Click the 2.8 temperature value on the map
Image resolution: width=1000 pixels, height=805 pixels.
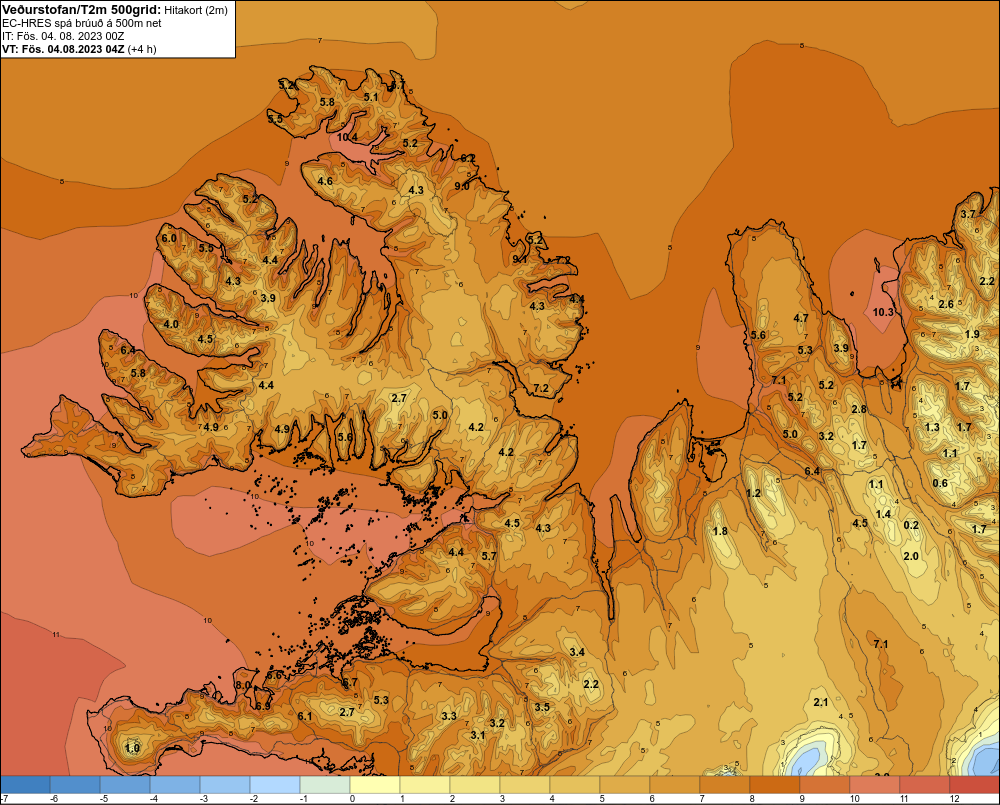pos(859,409)
